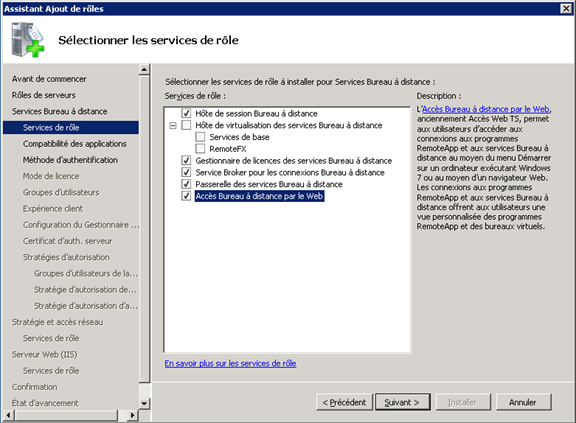Go back with the Précédent button
Viewport: 576px width, 423px height.
(344, 402)
